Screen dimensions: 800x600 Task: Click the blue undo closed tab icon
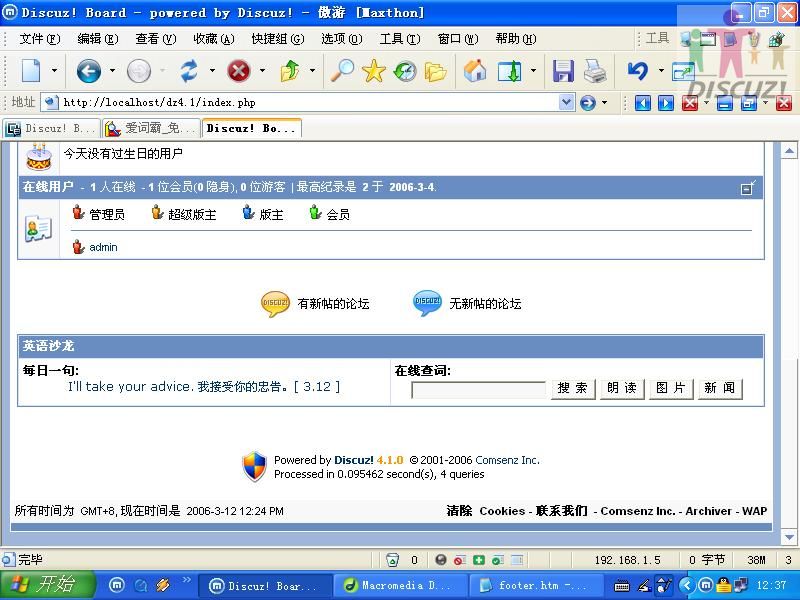[638, 70]
